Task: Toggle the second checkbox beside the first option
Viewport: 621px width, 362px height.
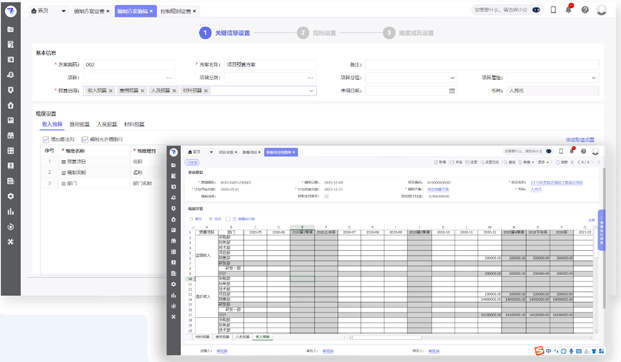Action: tap(85, 139)
